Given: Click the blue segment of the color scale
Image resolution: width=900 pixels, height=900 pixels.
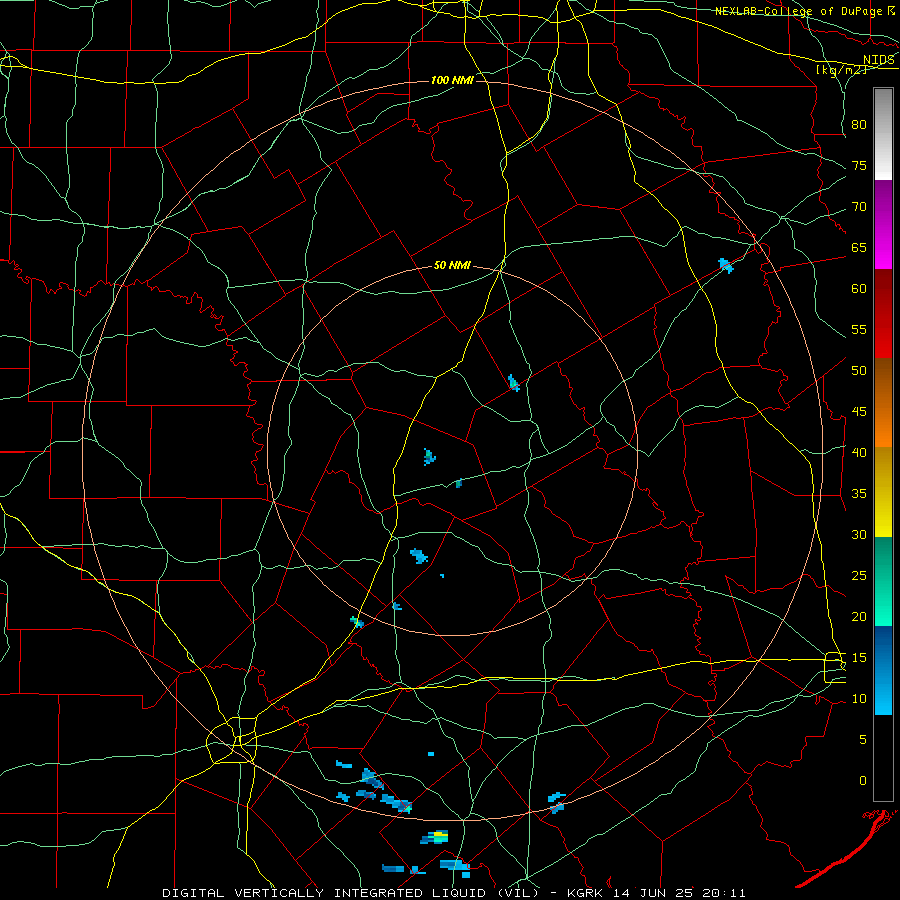Looking at the screenshot, I should click(883, 670).
